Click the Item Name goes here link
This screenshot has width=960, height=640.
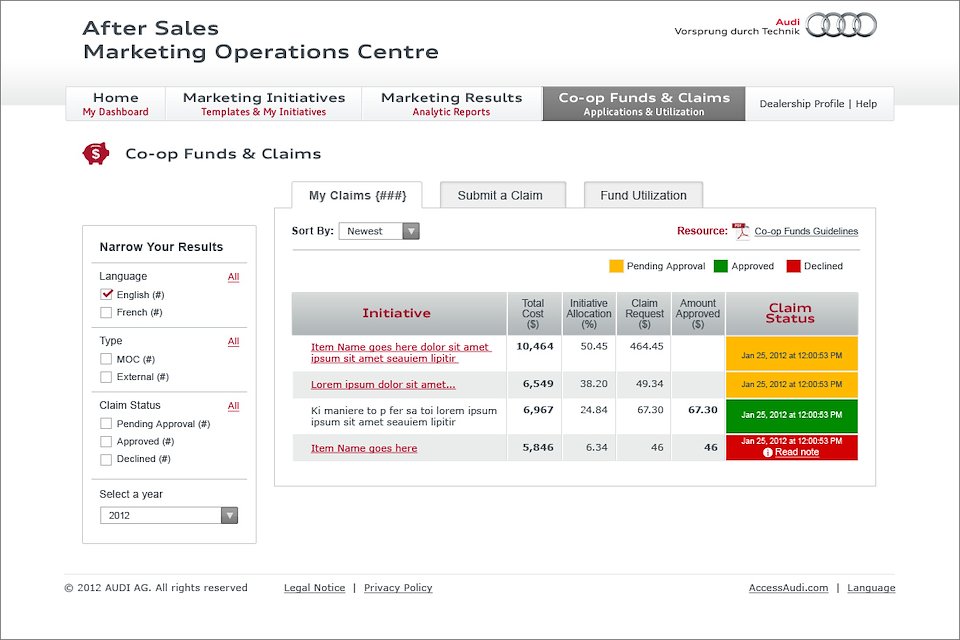[364, 449]
